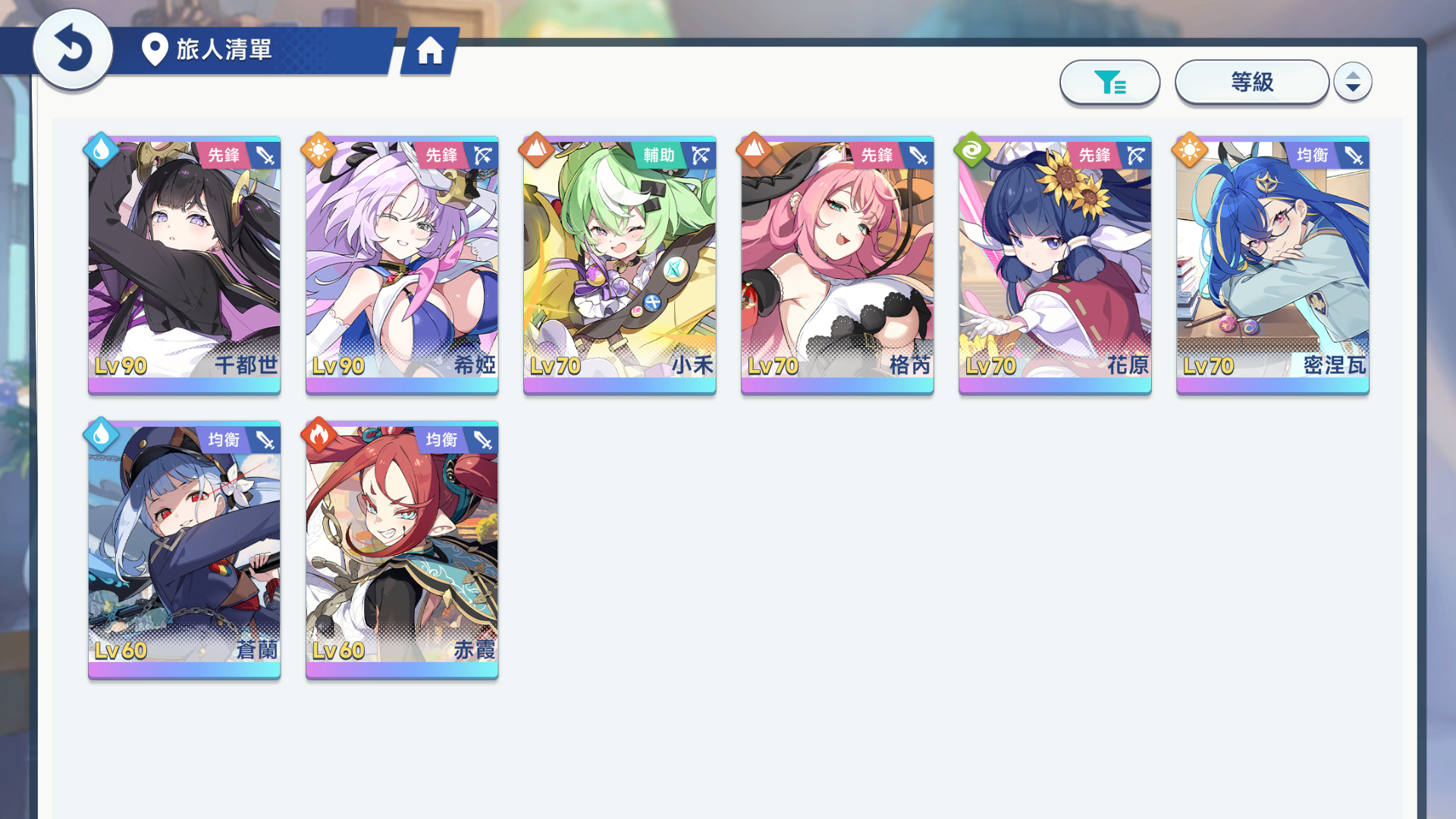Select the 千都世 character card
1456x819 pixels.
[x=184, y=265]
